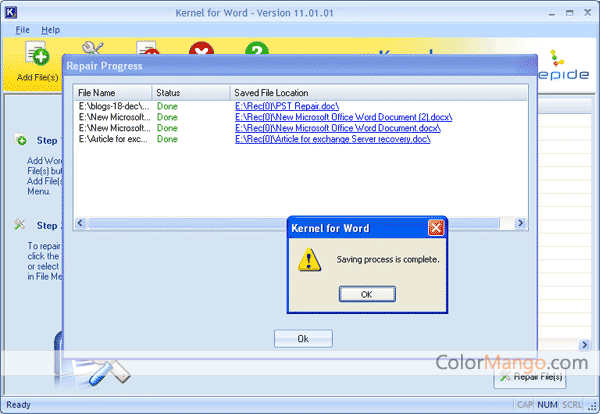Click the Step 1 green plus icon

click(21, 140)
